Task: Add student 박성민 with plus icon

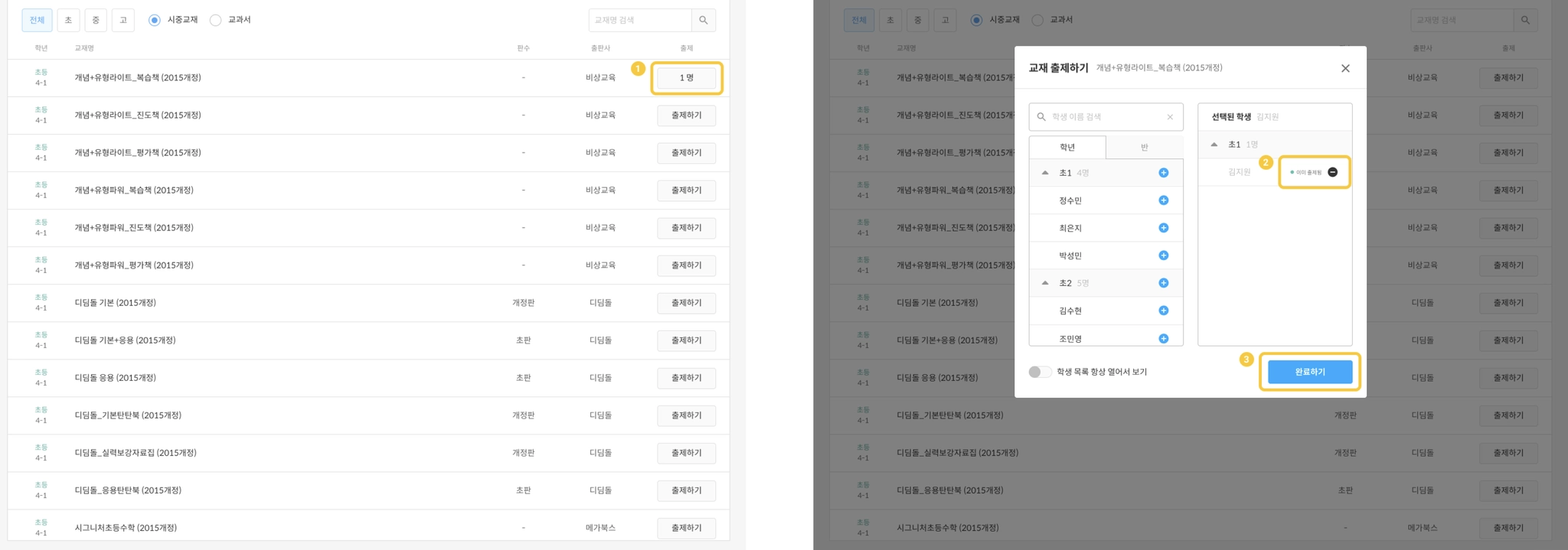Action: point(1163,255)
